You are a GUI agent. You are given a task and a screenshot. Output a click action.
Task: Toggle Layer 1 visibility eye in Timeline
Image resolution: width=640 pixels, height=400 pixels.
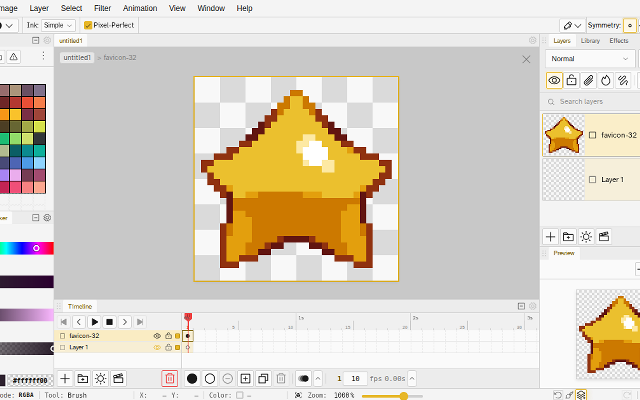coord(157,347)
